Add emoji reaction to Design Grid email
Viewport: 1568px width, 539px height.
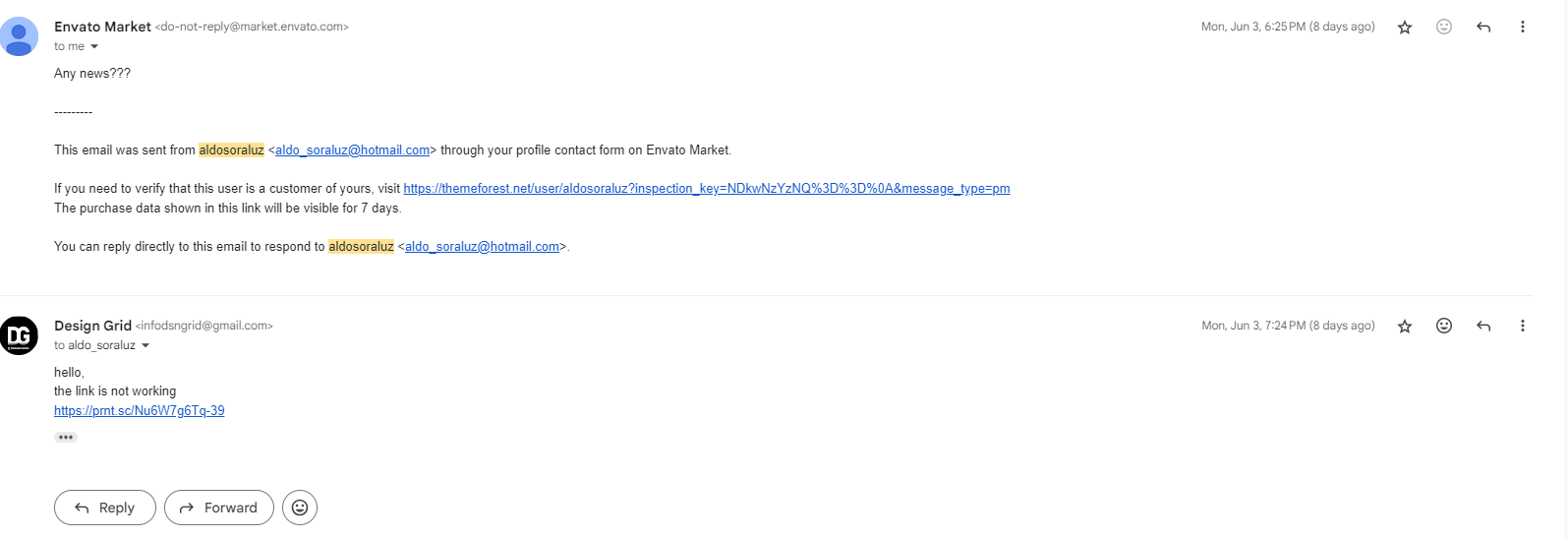coord(1444,326)
